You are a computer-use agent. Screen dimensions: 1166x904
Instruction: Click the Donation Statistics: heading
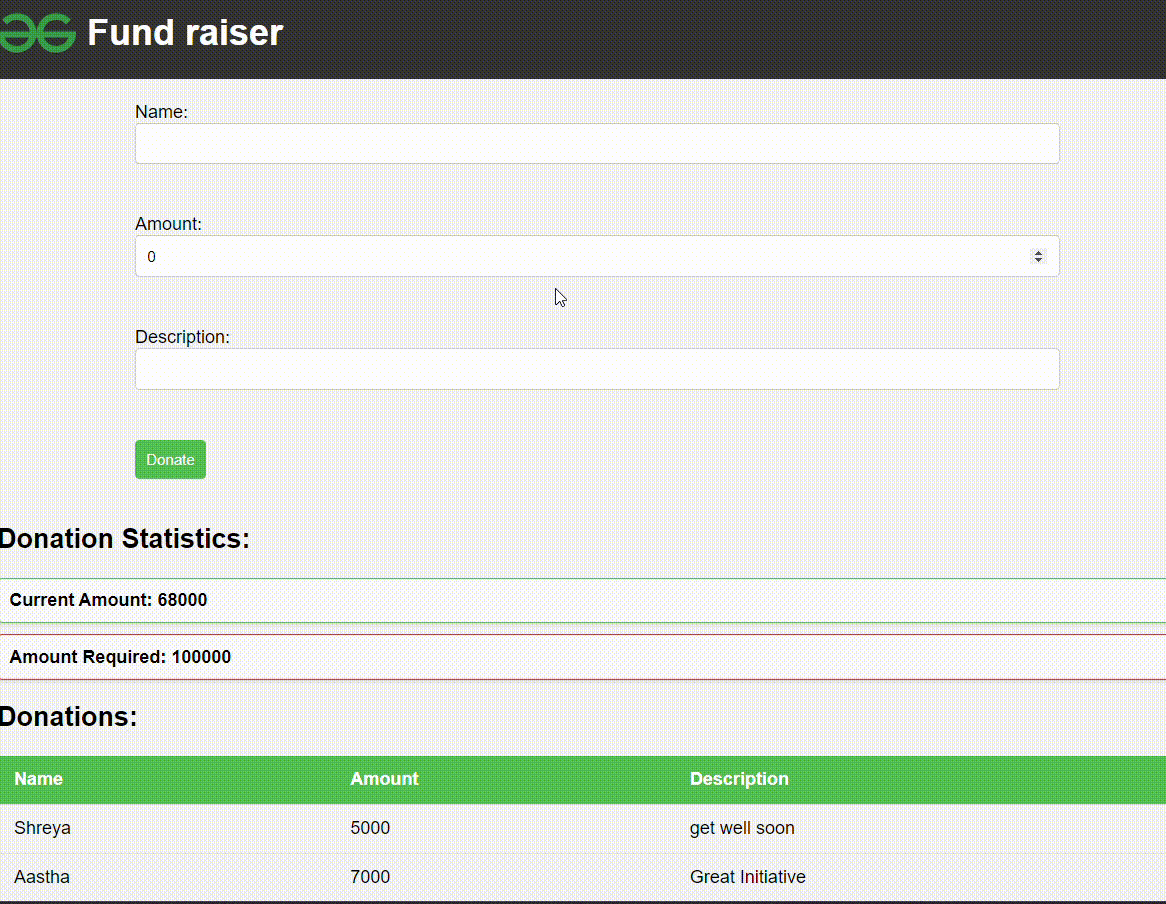pyautogui.click(x=124, y=538)
